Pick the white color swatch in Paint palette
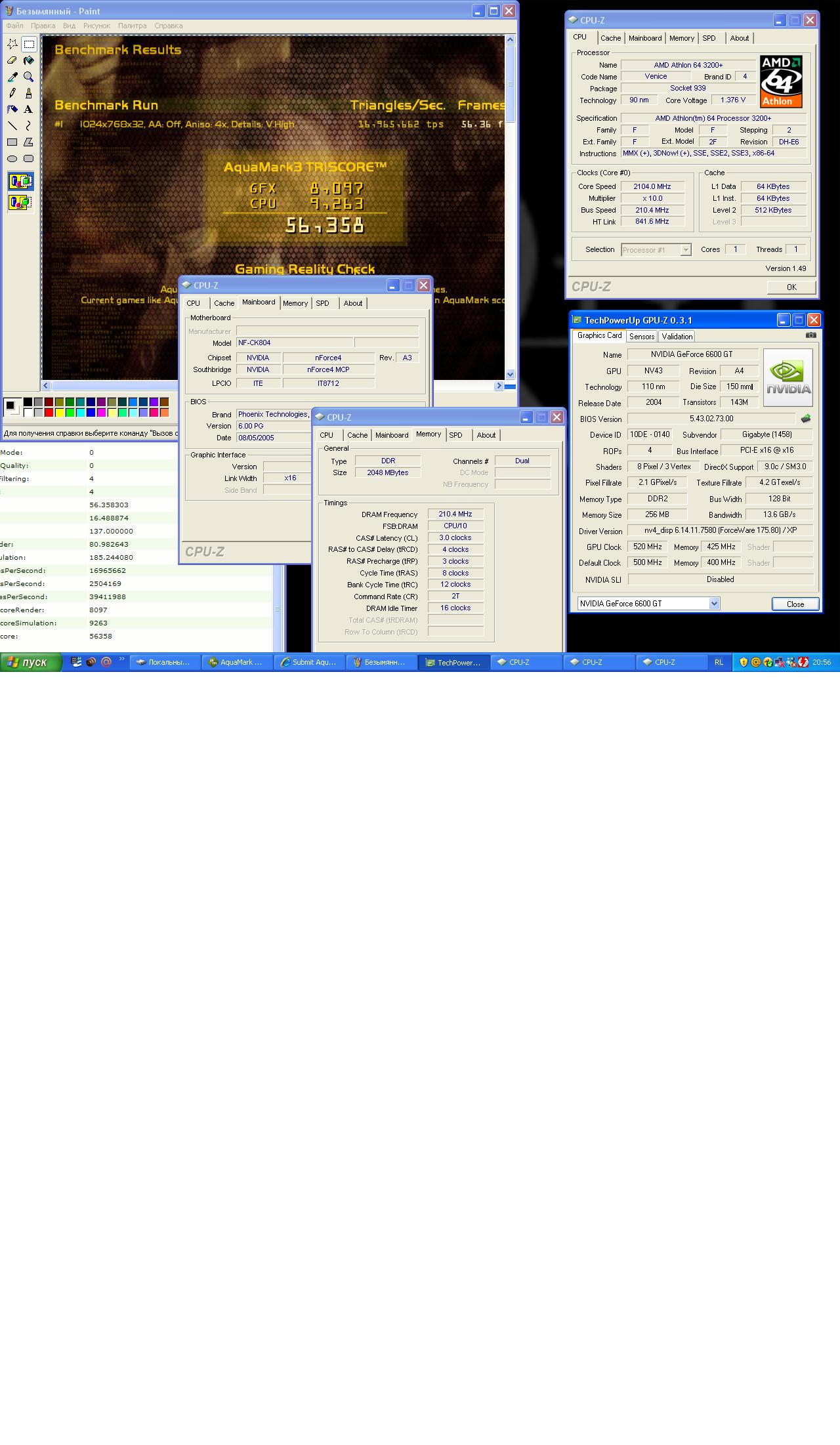 click(x=28, y=413)
